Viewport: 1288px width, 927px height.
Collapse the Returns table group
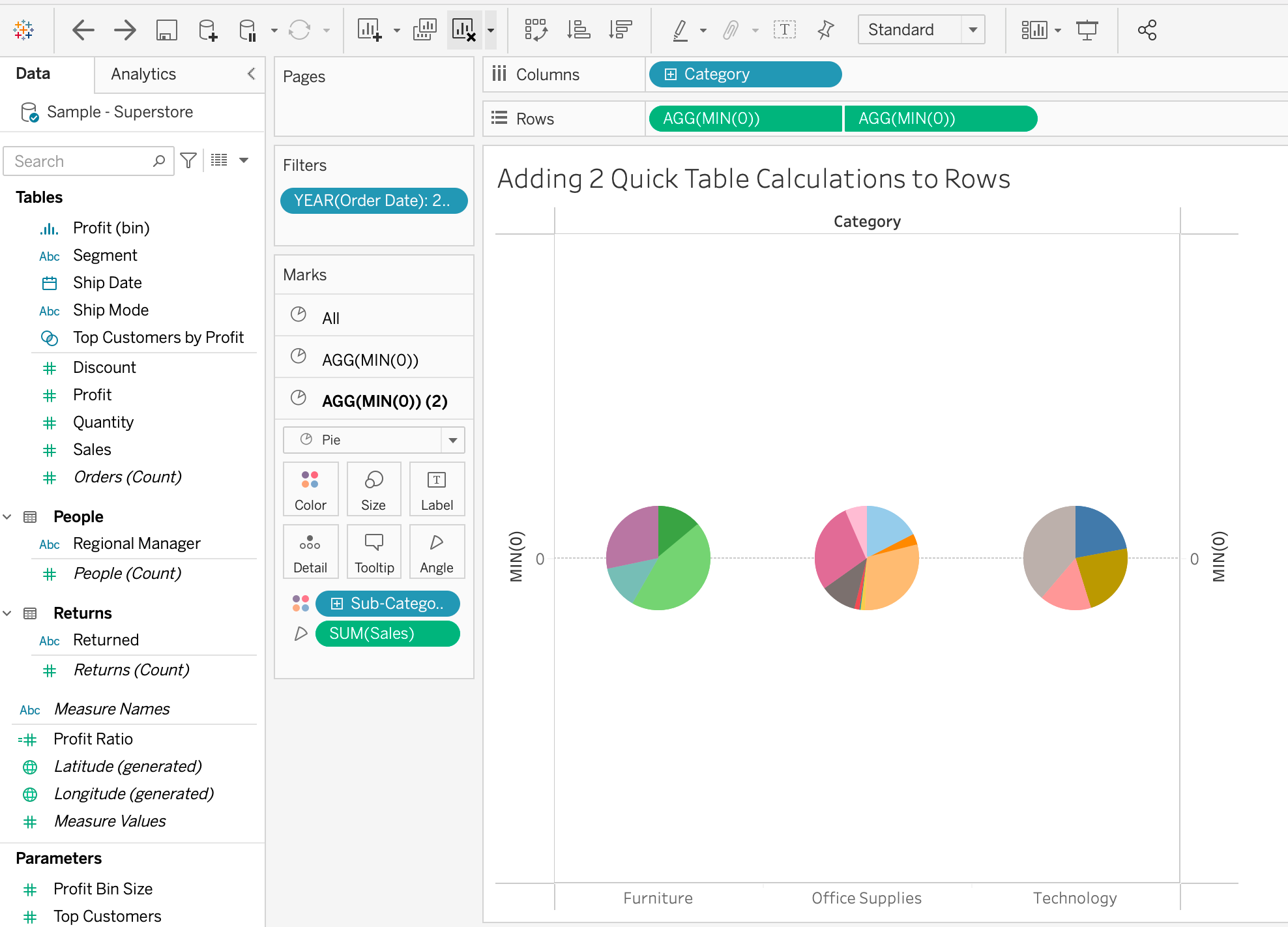point(7,613)
